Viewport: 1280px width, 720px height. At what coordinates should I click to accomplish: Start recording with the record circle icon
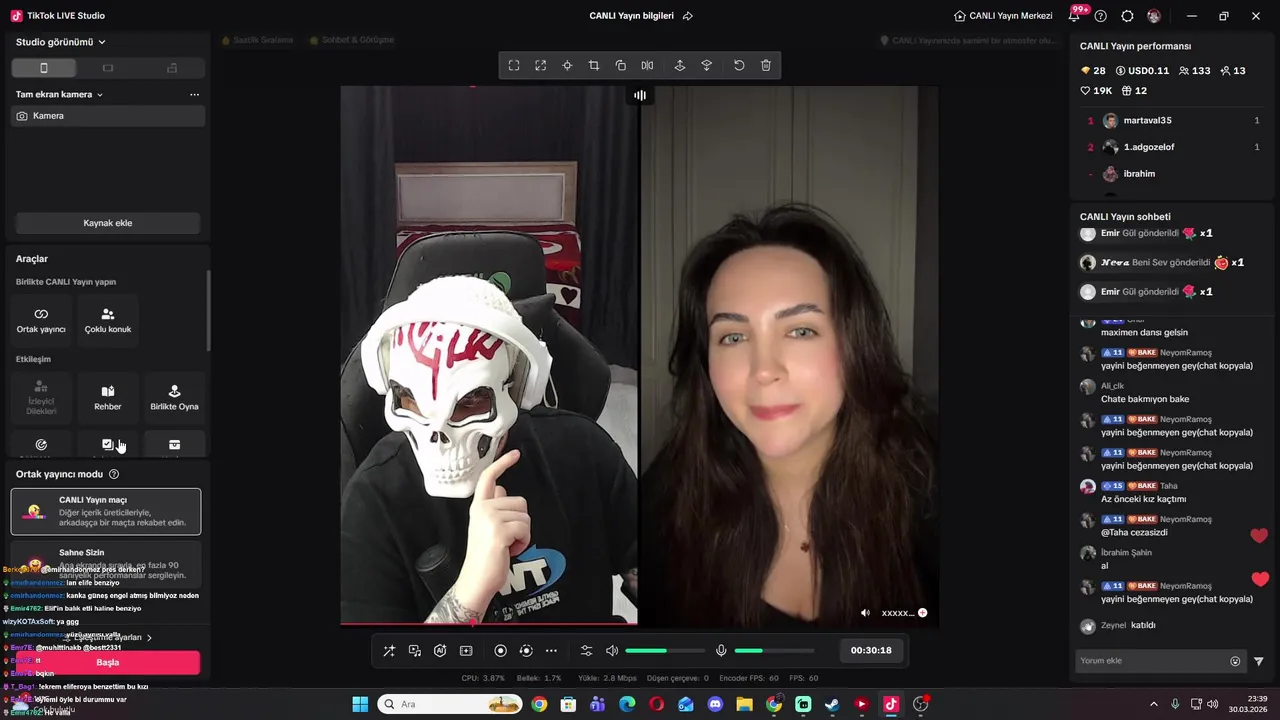click(501, 651)
